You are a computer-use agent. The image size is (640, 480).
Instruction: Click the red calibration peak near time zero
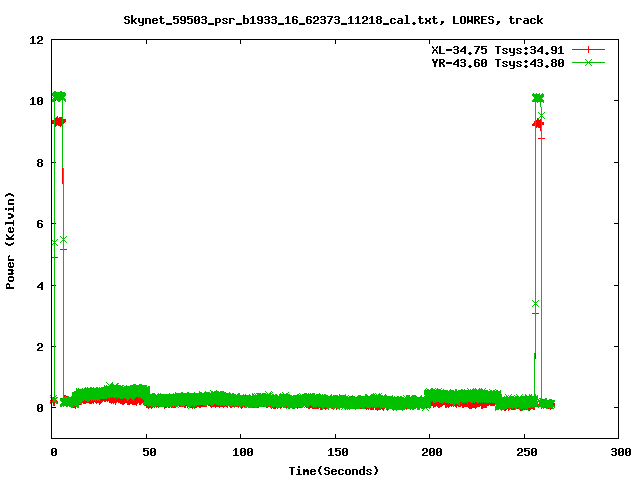(x=58, y=121)
